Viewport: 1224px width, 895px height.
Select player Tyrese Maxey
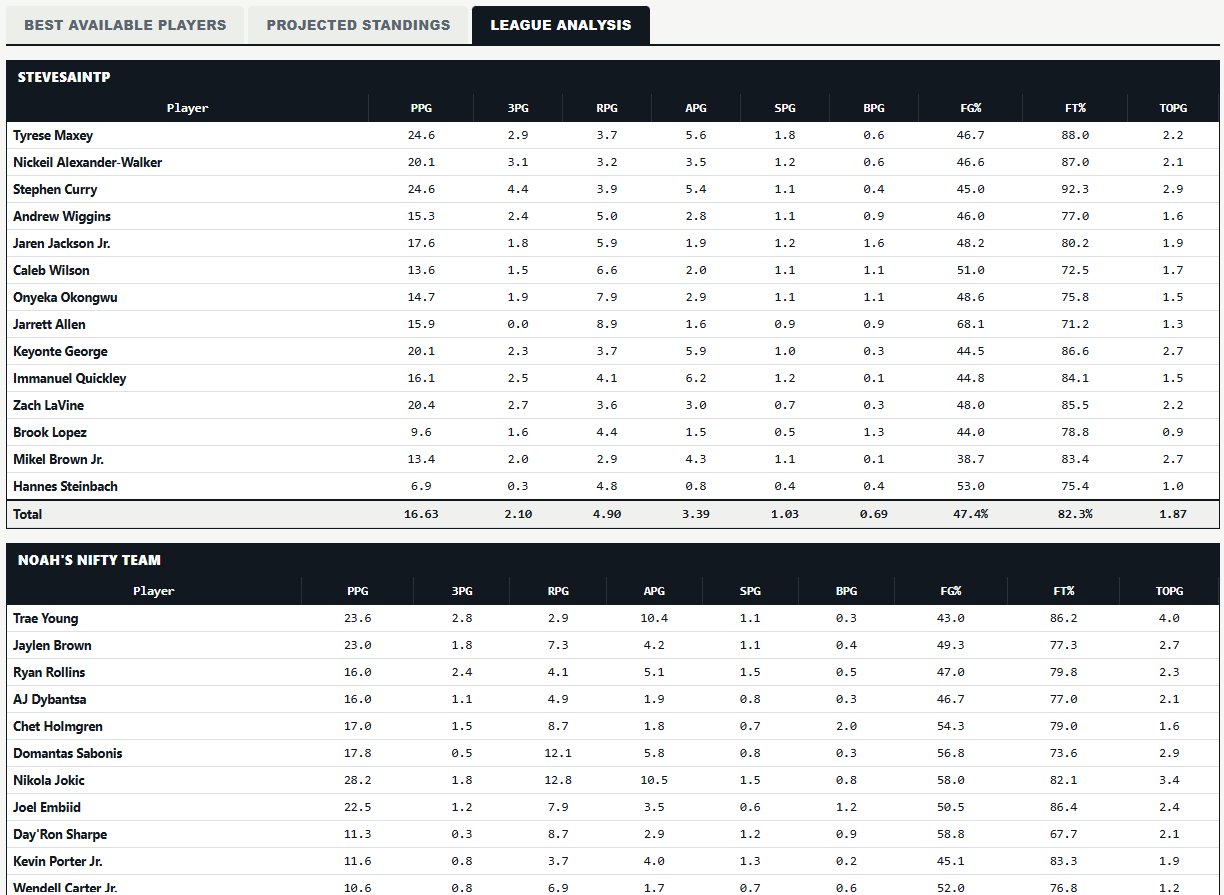(53, 135)
